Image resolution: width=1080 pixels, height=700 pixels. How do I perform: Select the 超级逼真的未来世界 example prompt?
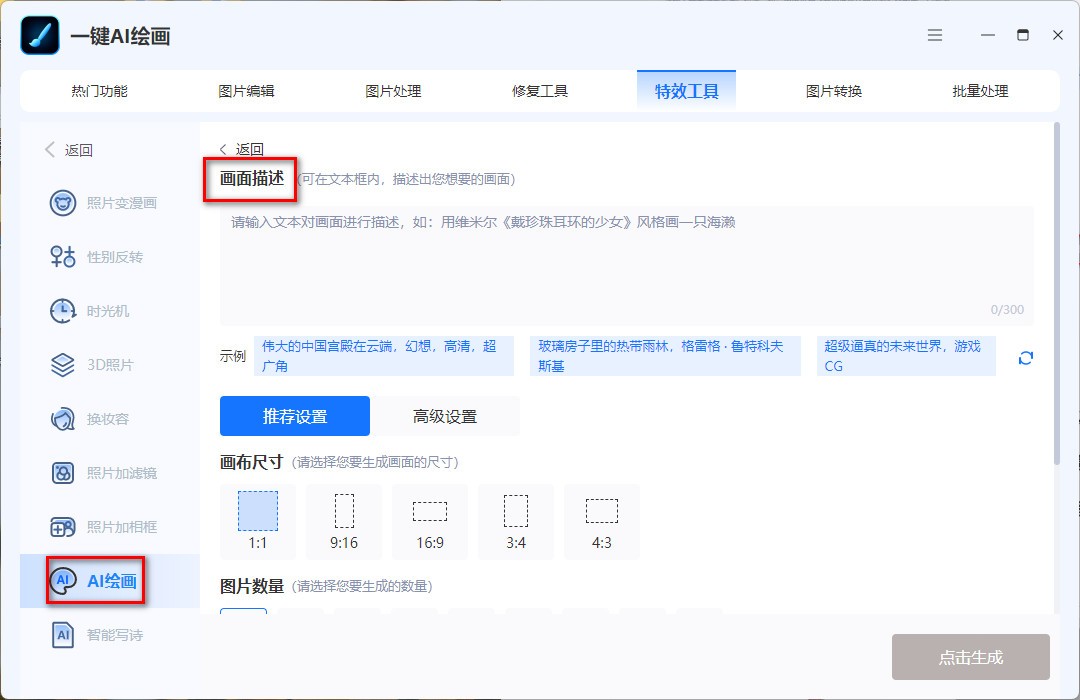(x=905, y=357)
